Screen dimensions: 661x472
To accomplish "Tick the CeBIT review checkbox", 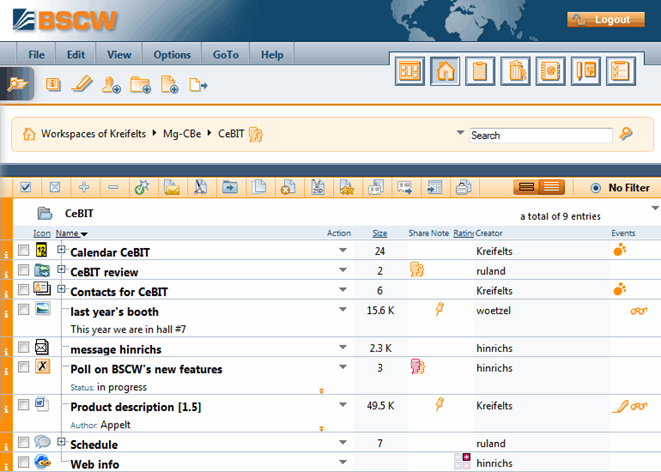I will coord(24,270).
